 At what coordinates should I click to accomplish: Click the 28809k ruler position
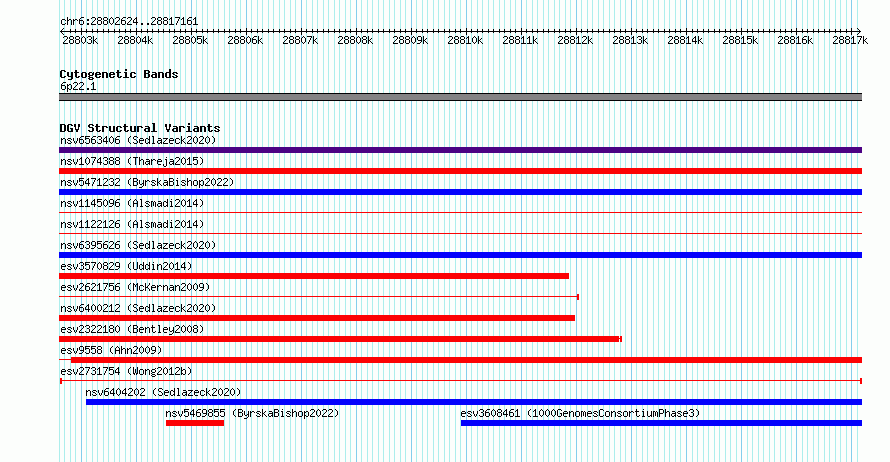tap(410, 40)
